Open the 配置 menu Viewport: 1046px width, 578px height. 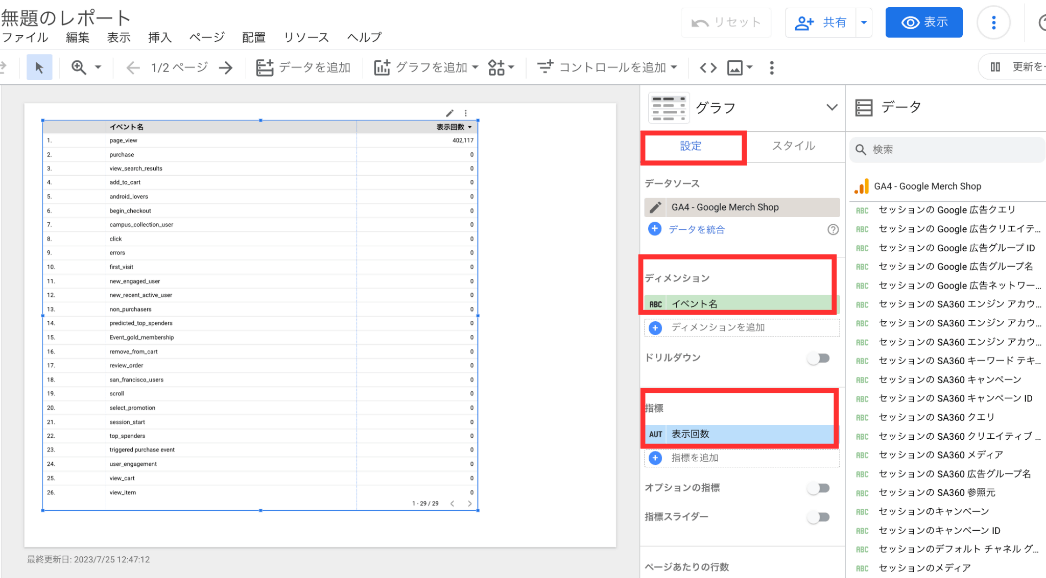253,37
